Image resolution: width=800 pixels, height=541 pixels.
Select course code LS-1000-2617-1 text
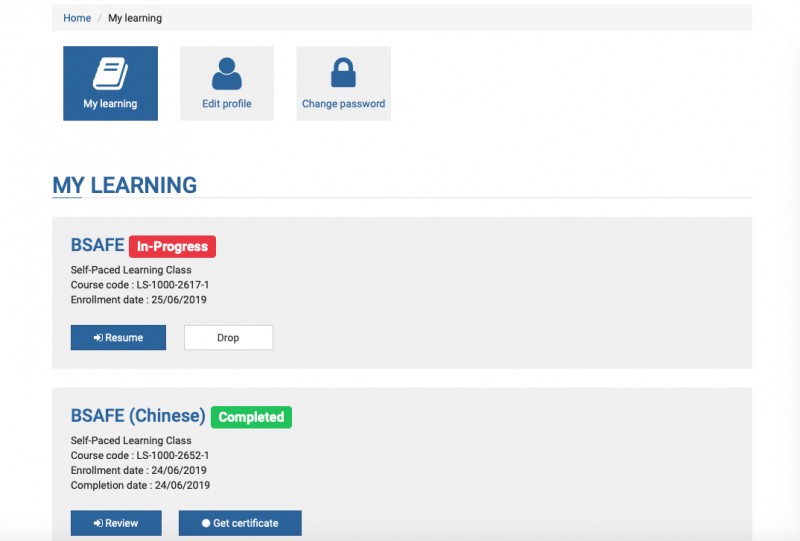tap(172, 285)
